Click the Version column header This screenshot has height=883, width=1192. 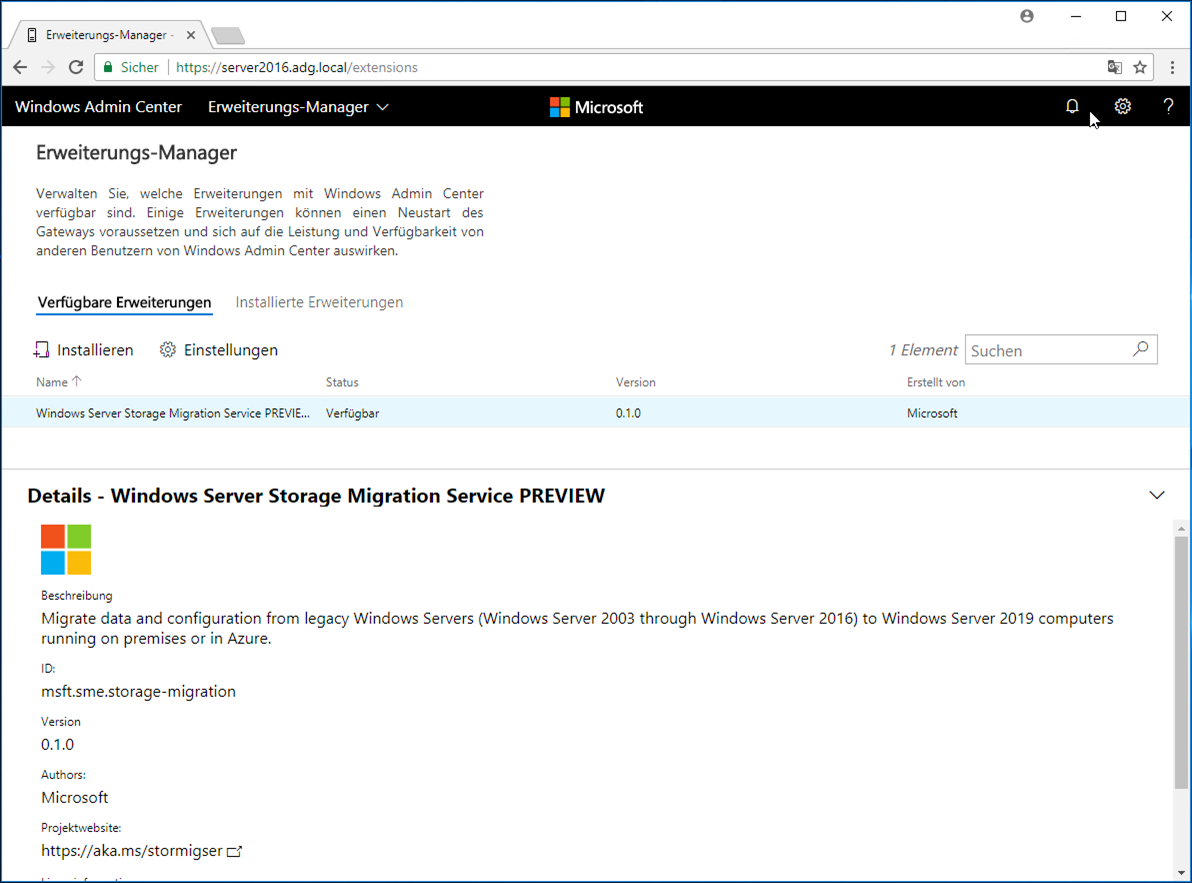(x=636, y=382)
